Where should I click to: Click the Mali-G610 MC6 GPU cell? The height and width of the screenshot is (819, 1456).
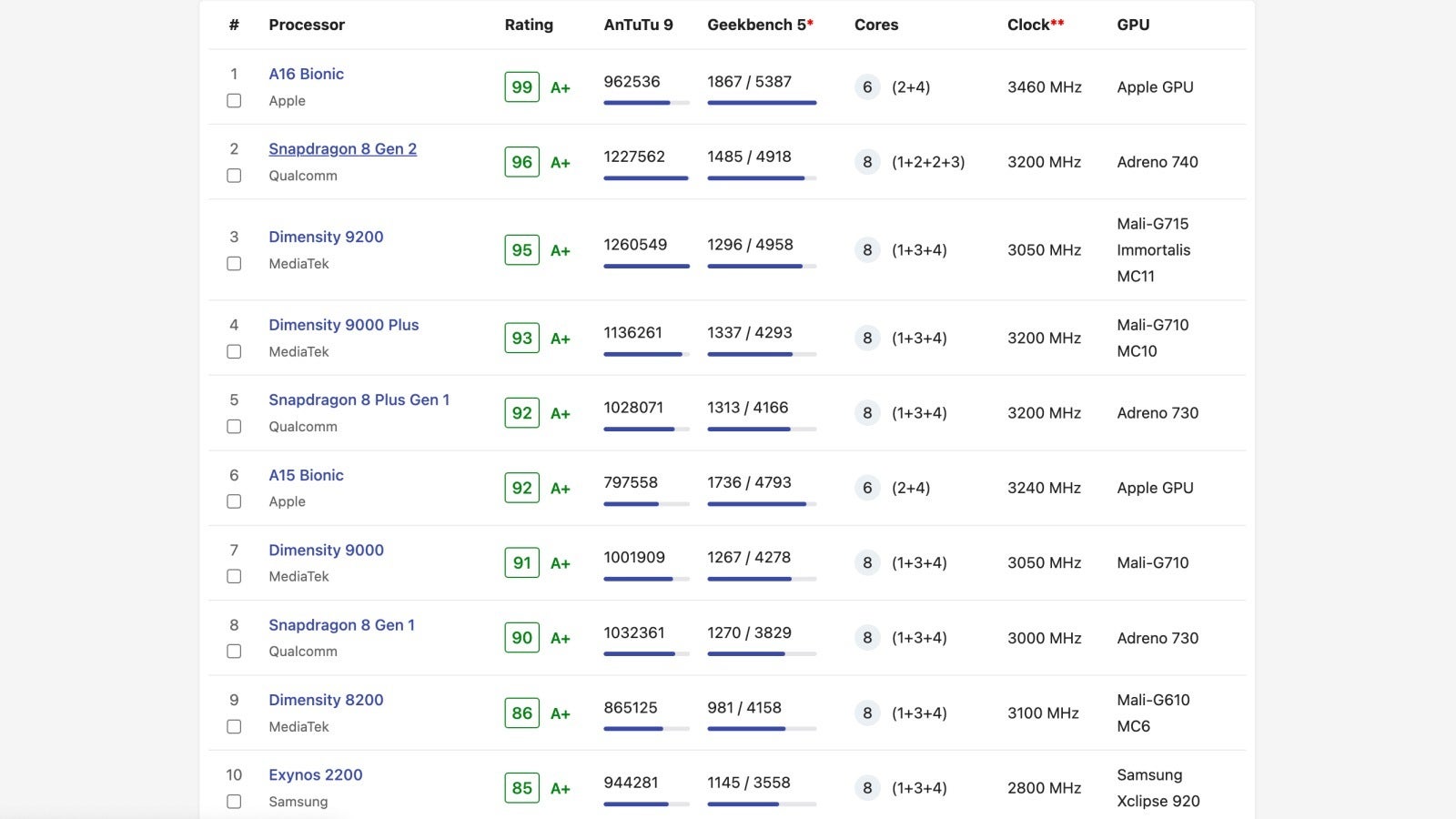(1153, 713)
